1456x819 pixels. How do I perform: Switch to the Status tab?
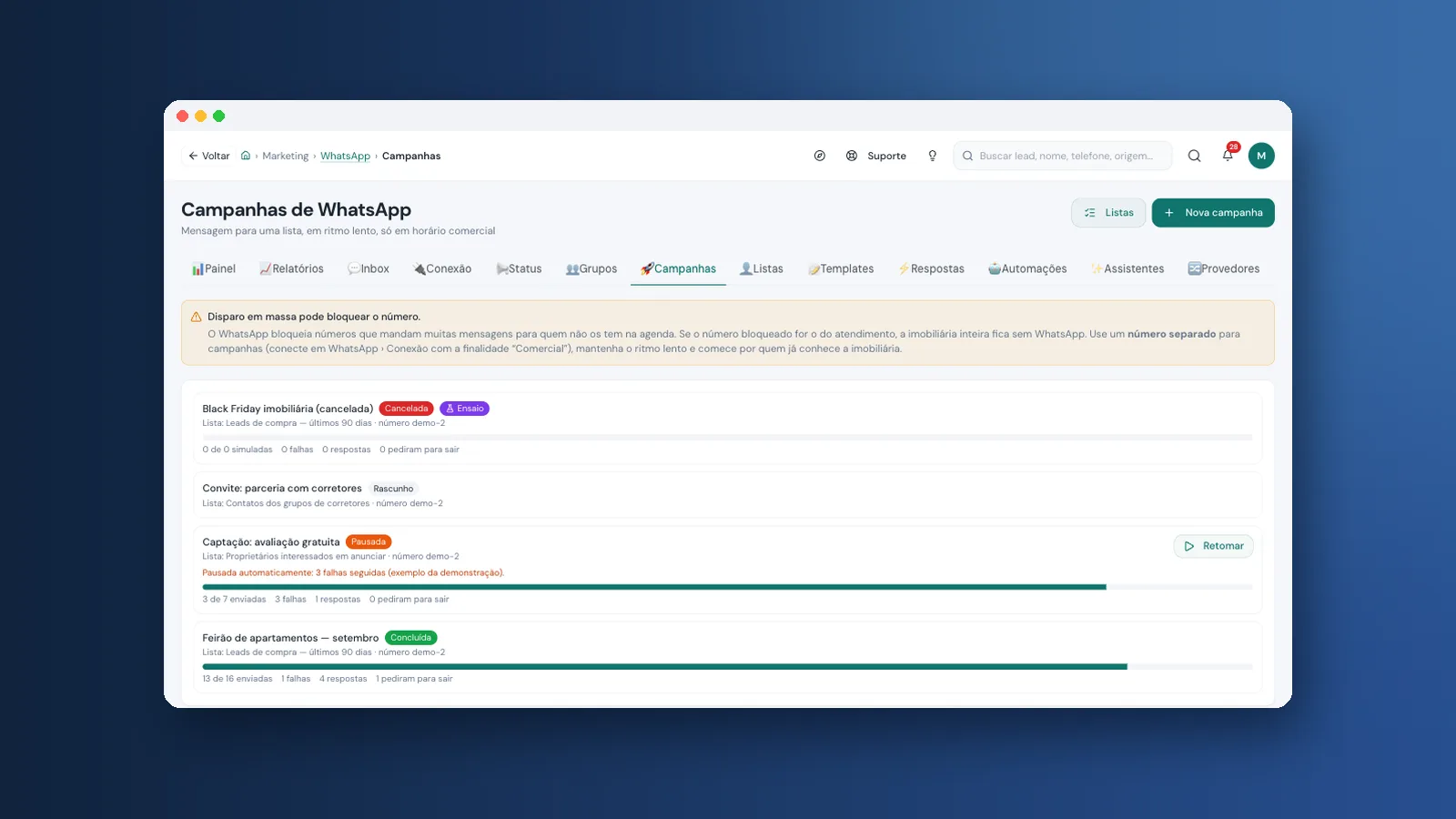[x=519, y=268]
